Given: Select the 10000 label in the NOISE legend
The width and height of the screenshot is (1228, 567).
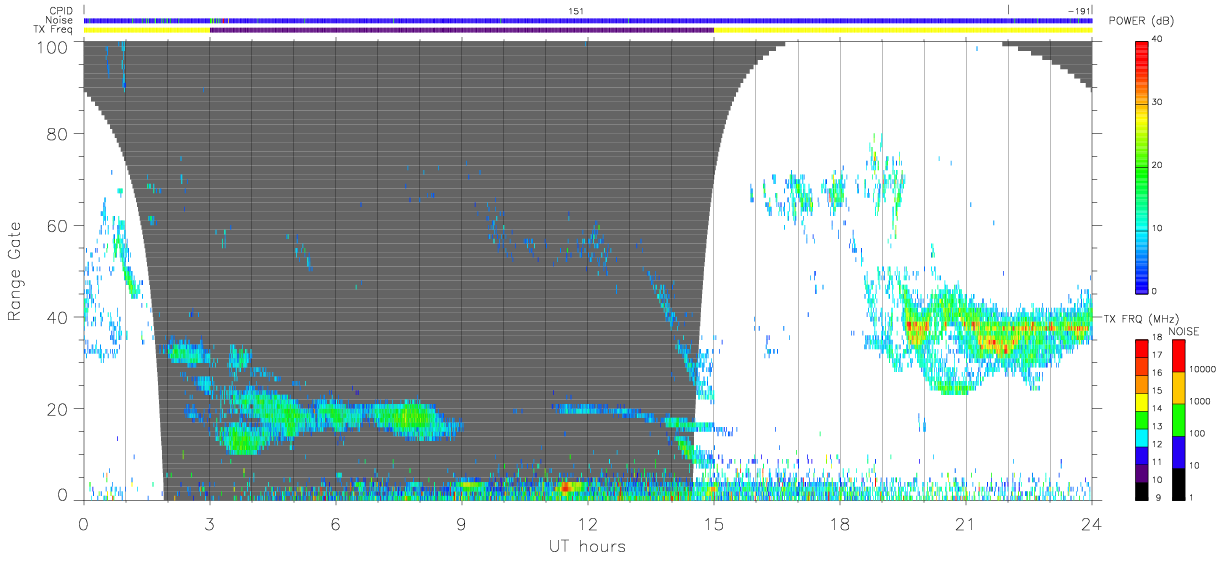Looking at the screenshot, I should pos(1201,369).
